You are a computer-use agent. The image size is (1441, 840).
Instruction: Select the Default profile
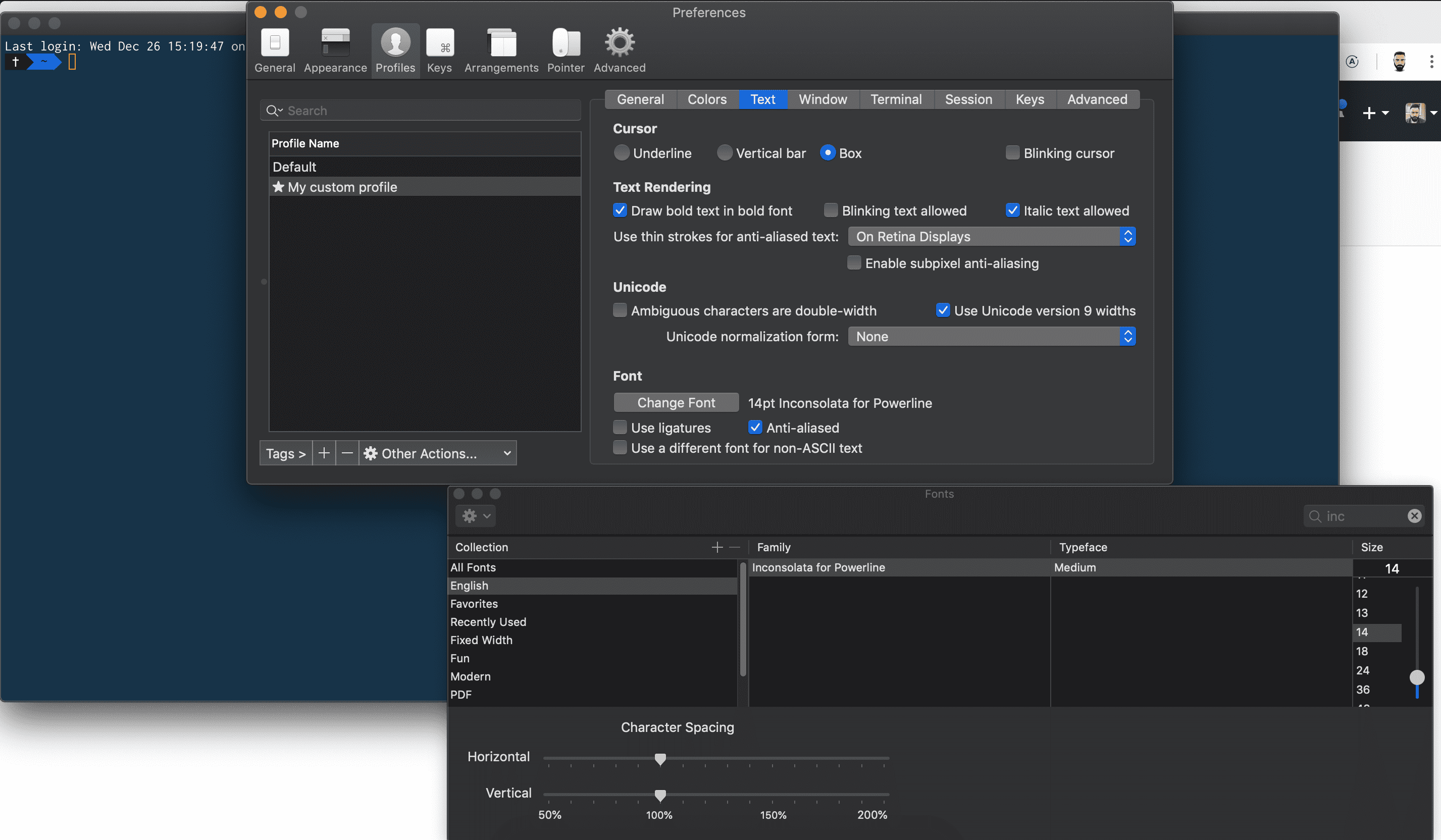pos(425,167)
